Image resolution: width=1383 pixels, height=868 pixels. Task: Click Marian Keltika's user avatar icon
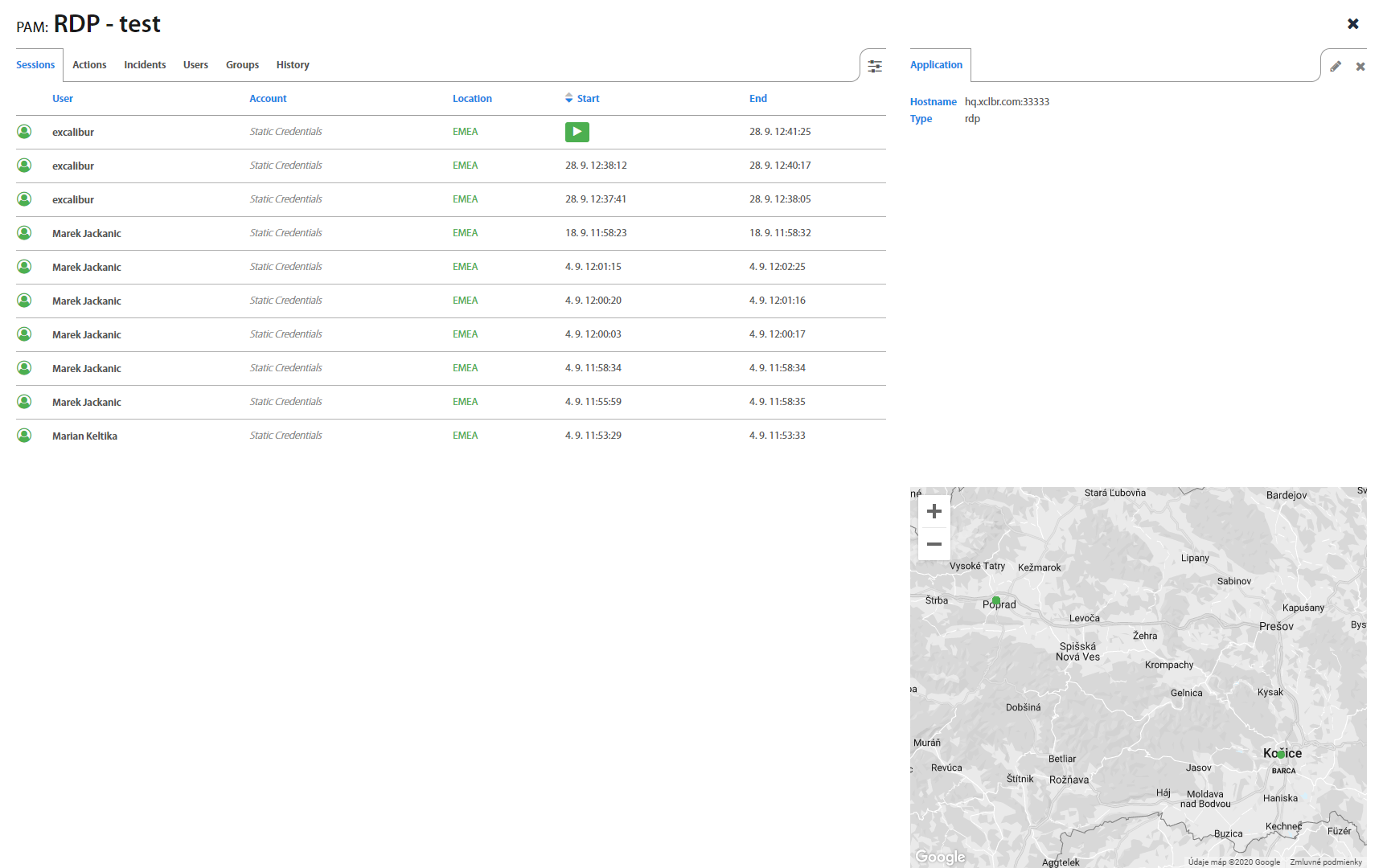coord(24,436)
